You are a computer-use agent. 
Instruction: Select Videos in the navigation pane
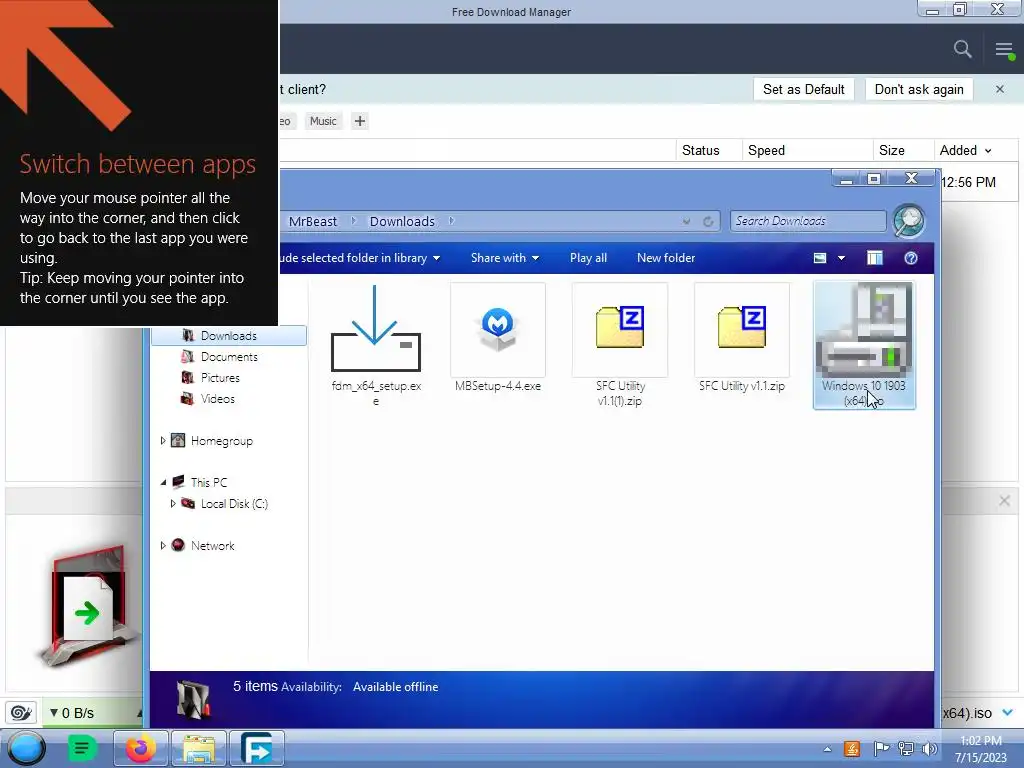click(x=217, y=398)
